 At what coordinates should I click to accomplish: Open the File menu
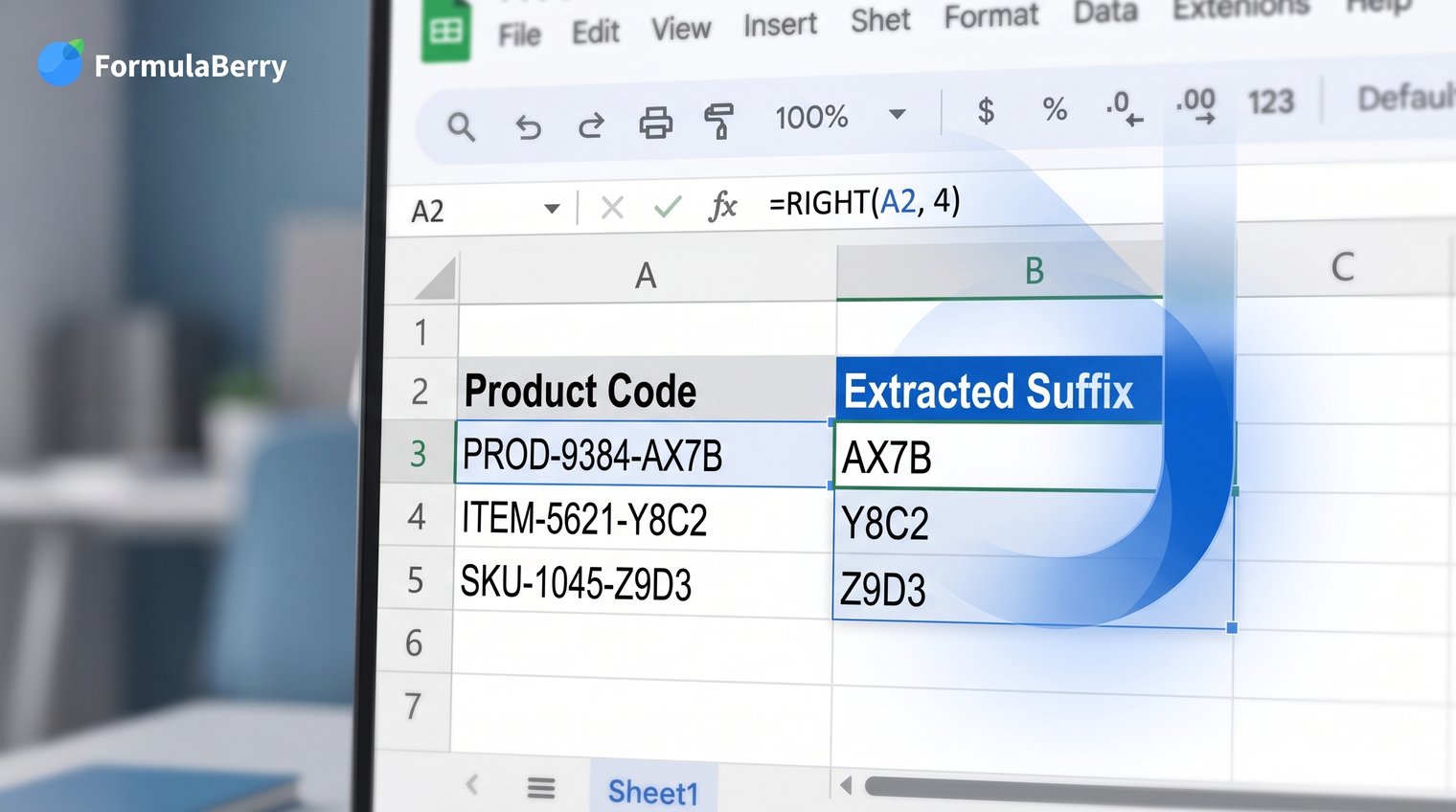point(519,35)
